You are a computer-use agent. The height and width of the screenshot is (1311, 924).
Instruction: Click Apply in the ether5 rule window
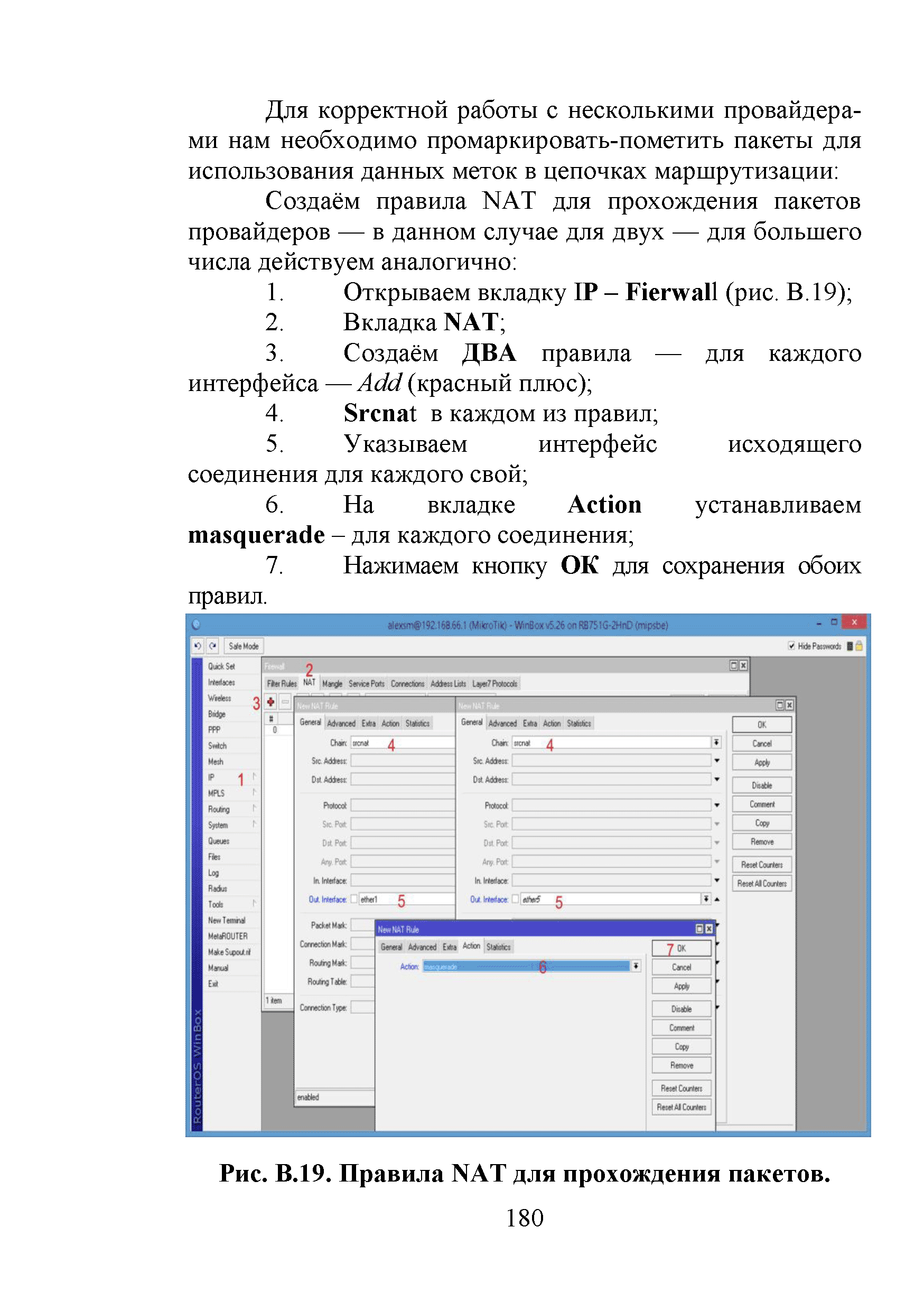click(x=762, y=763)
